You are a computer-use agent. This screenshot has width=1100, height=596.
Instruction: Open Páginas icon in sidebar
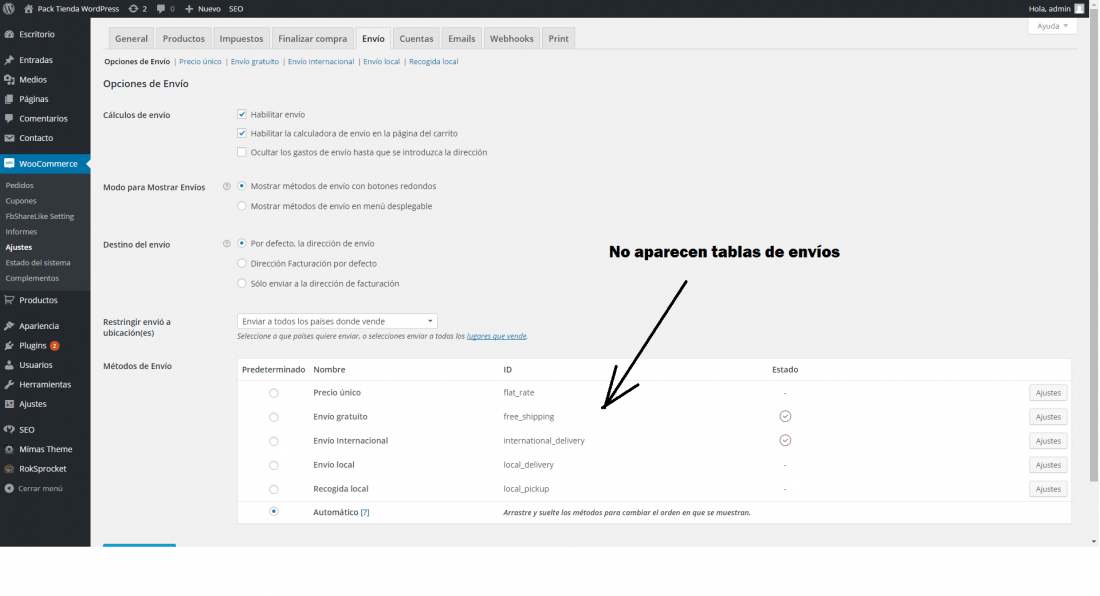pos(9,99)
